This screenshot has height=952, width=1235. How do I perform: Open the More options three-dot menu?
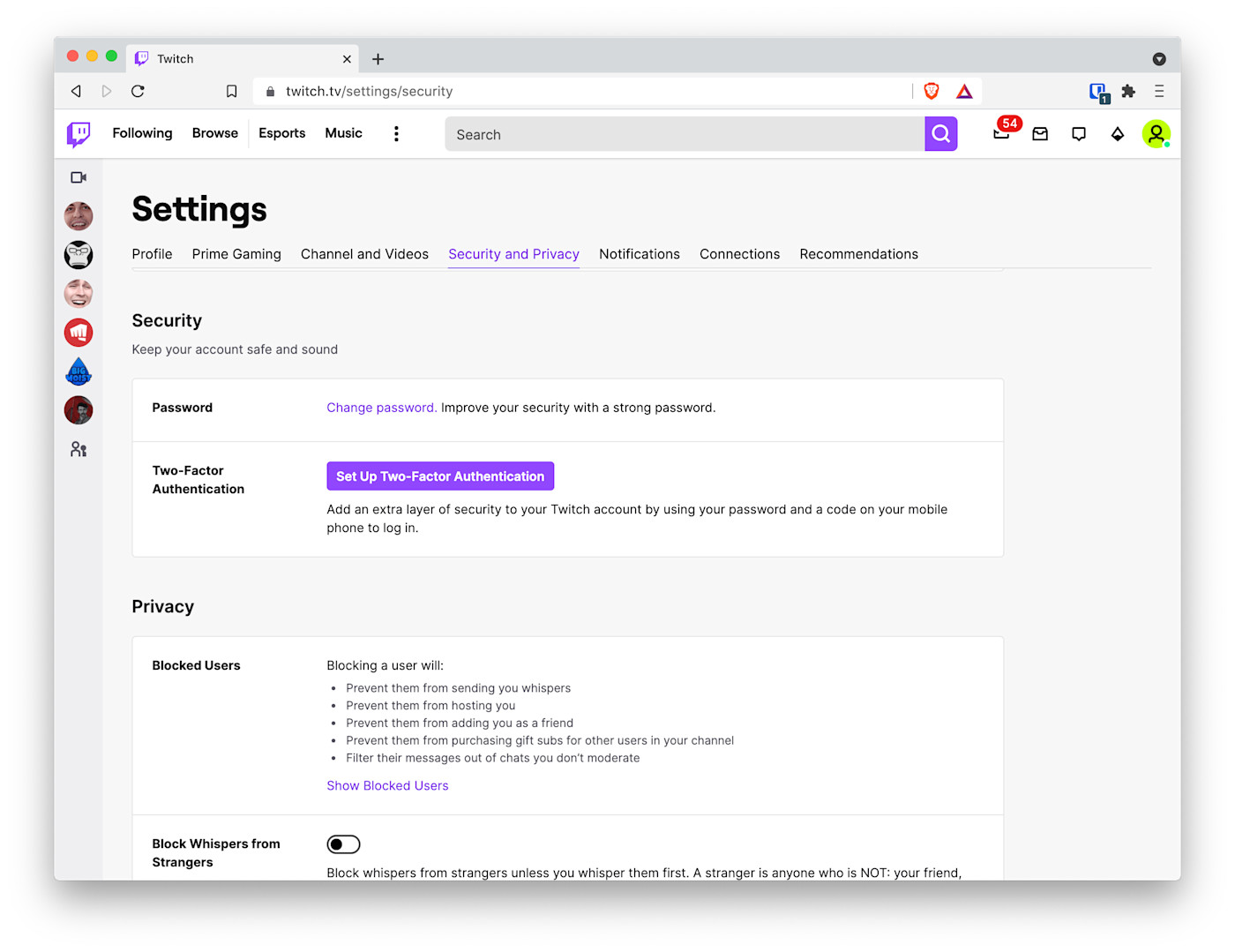[396, 133]
